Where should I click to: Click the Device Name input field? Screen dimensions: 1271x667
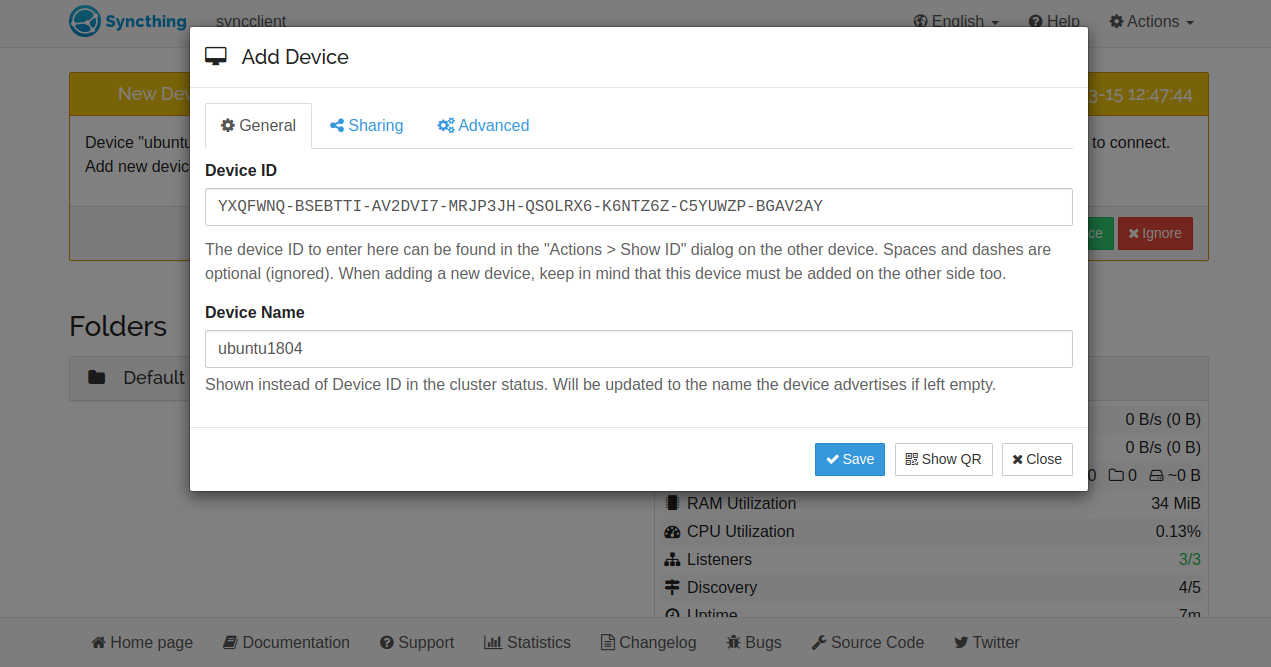(638, 349)
